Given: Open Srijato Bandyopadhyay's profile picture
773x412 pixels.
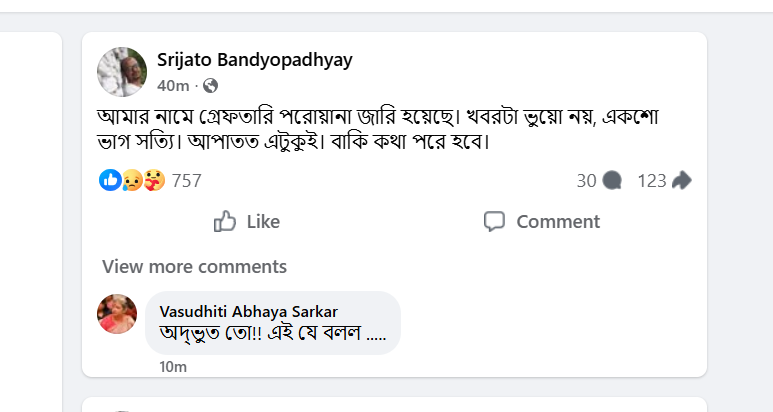Looking at the screenshot, I should tap(121, 72).
